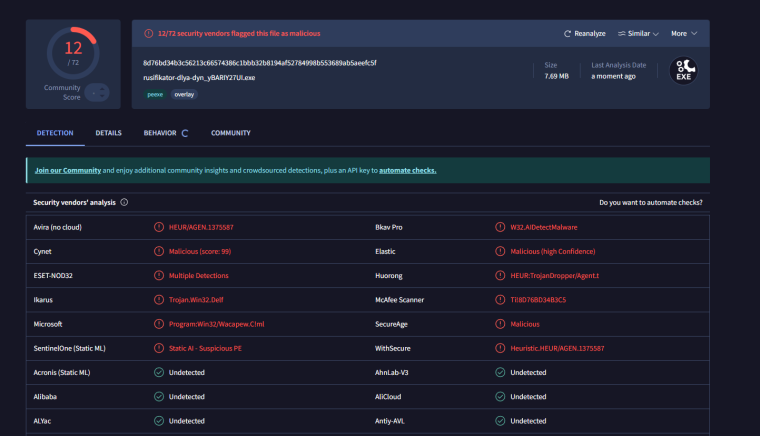
Task: Click the Trojan.Win32.Delf result
Action: click(196, 300)
